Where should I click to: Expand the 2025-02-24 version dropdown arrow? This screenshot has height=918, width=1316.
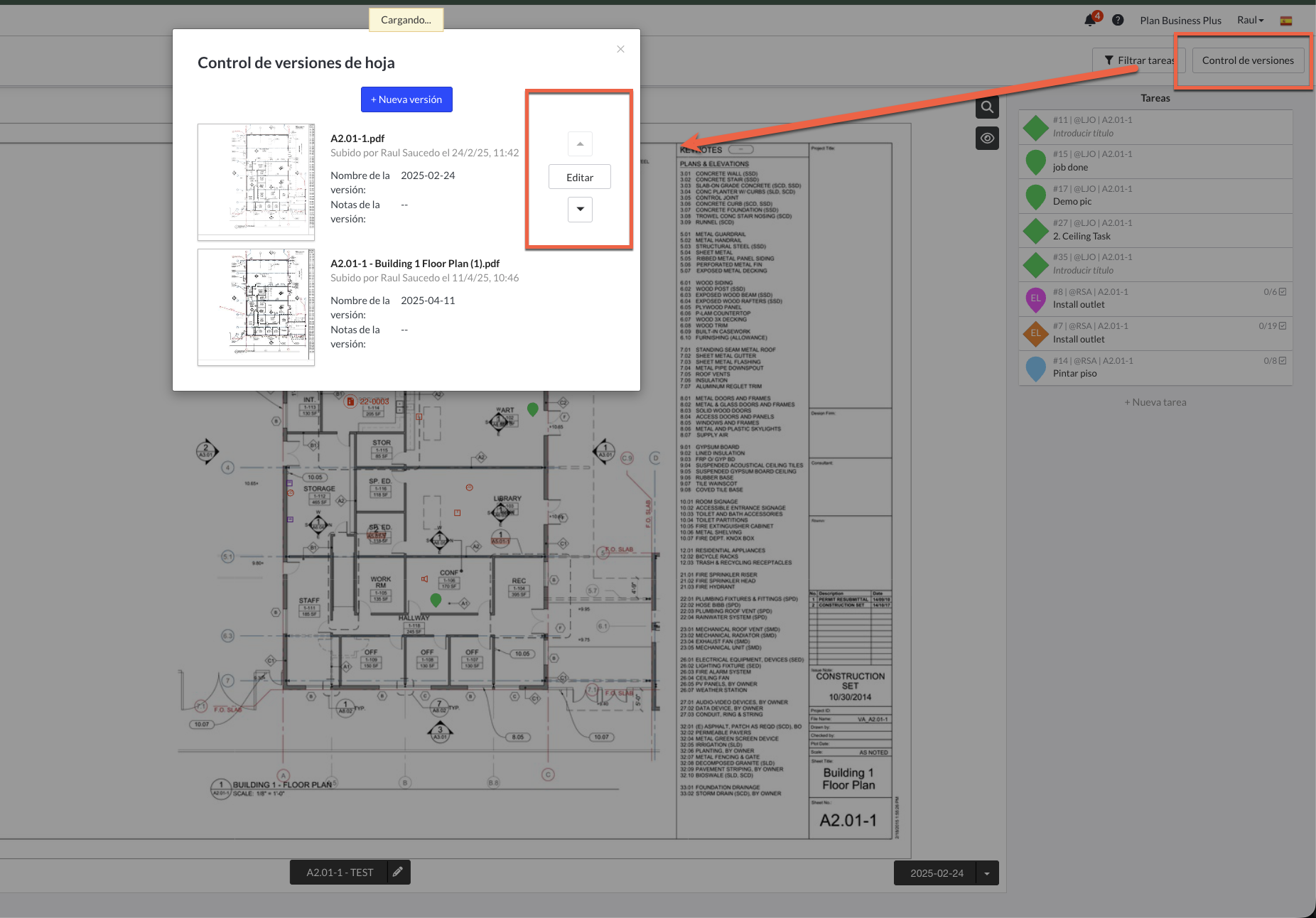(987, 873)
